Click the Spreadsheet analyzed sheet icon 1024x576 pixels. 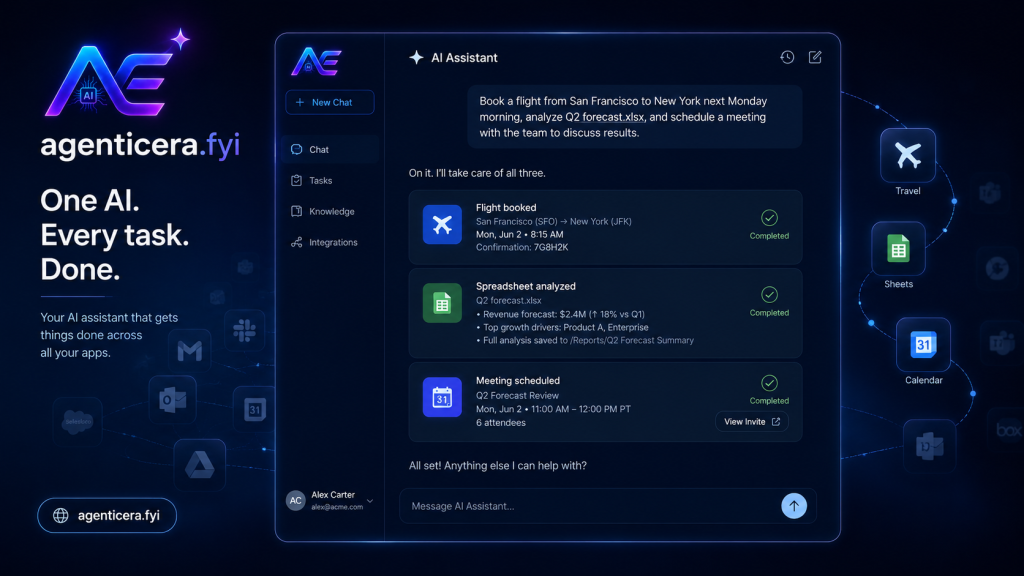point(442,303)
